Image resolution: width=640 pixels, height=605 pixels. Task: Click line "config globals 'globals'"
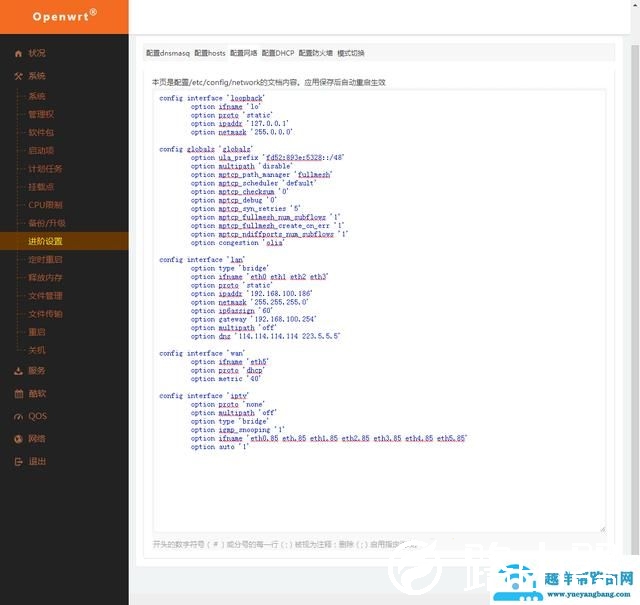coord(206,149)
